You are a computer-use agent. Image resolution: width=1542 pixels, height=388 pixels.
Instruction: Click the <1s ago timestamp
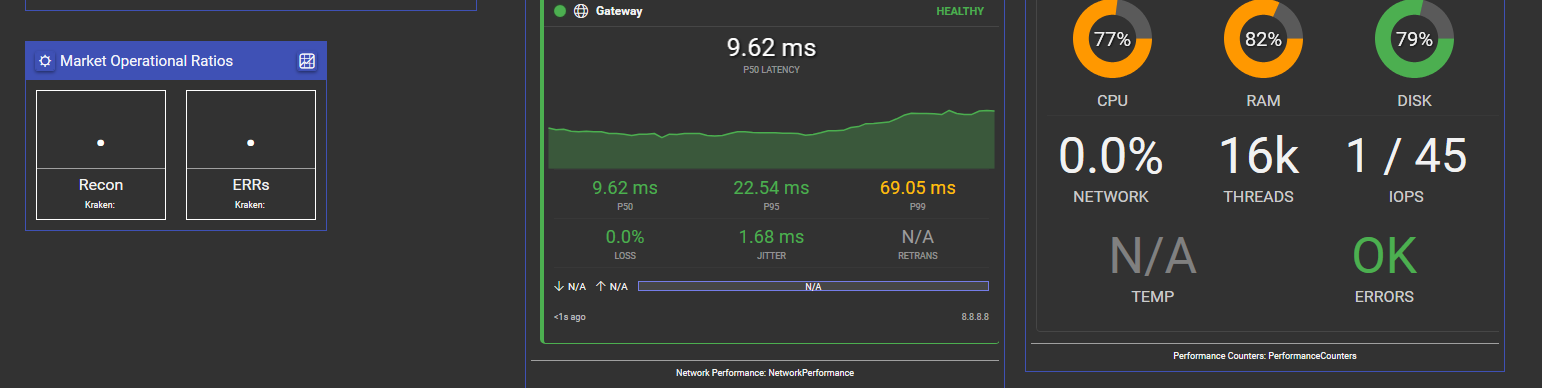tap(570, 317)
